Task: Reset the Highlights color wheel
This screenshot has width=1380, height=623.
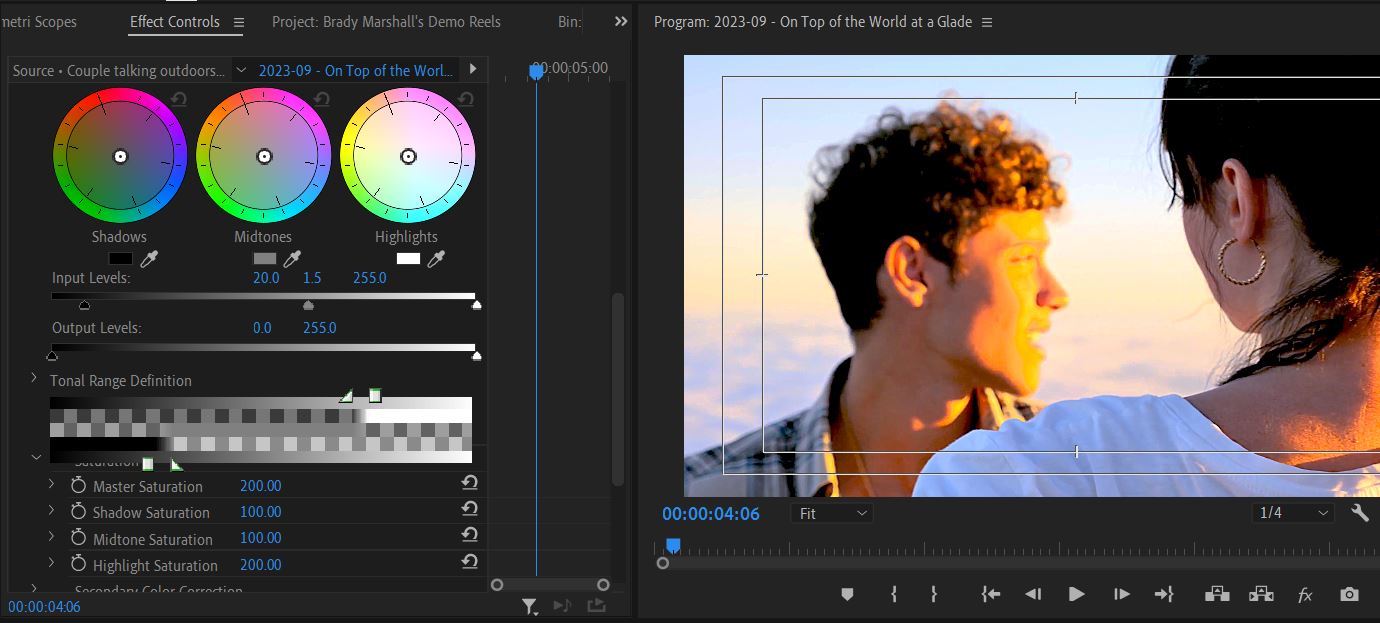Action: coord(466,99)
